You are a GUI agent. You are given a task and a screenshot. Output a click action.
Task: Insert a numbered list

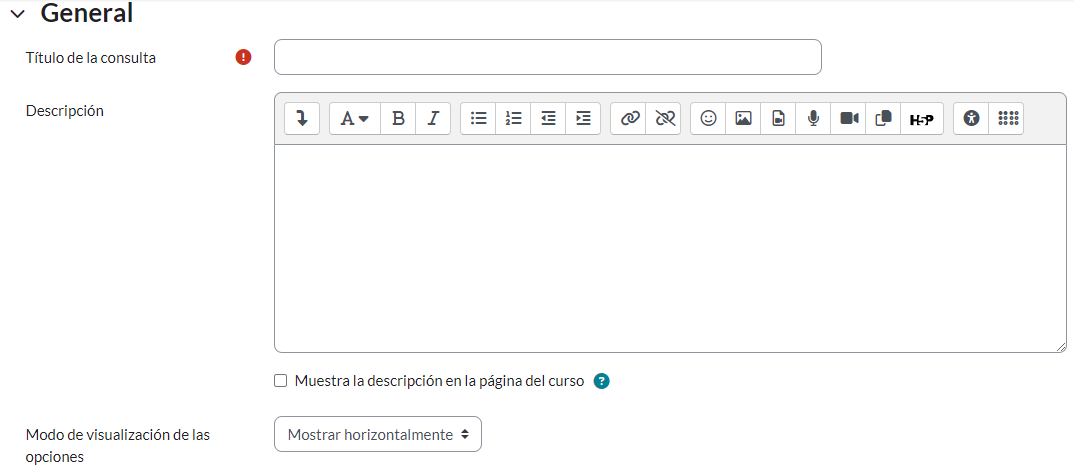tap(513, 118)
